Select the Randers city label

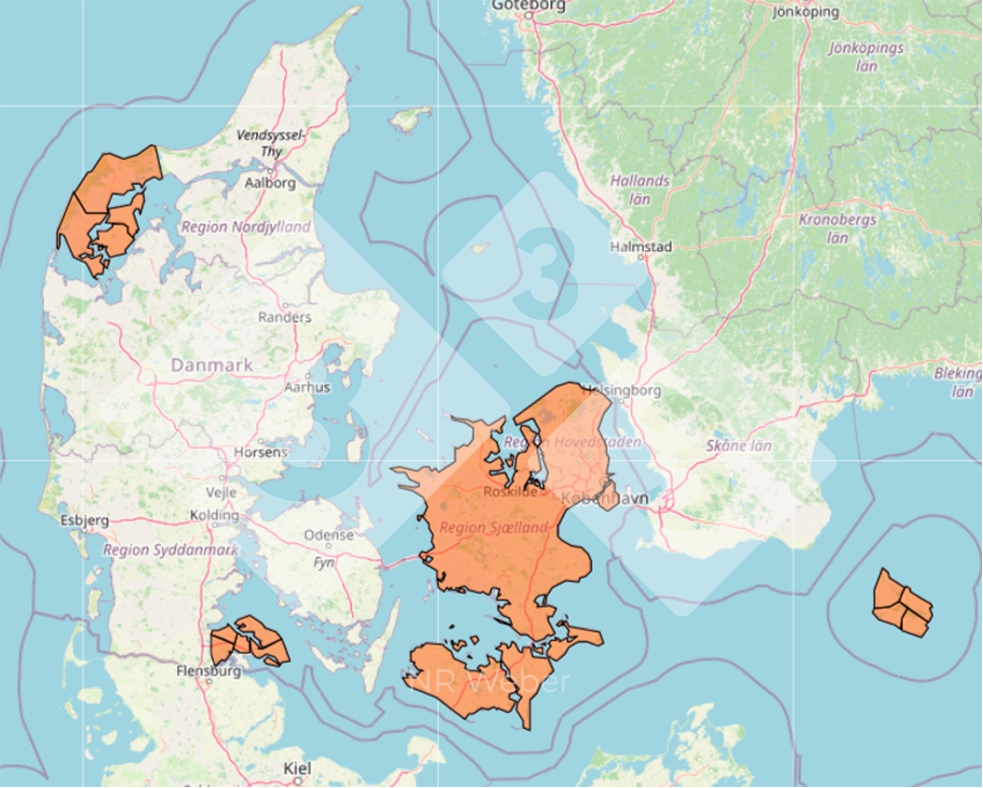[x=285, y=317]
